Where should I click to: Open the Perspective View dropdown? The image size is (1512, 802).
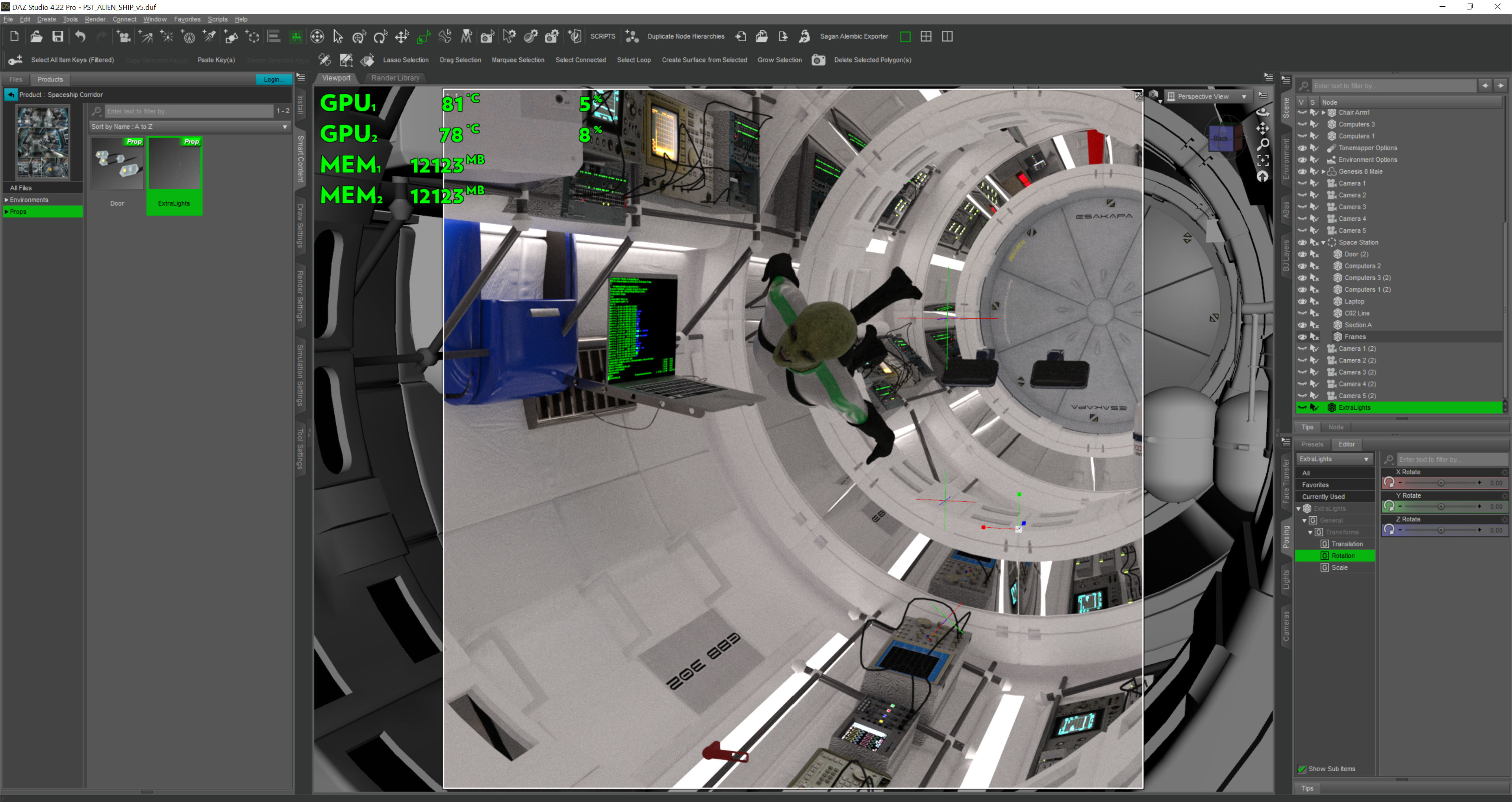1207,96
